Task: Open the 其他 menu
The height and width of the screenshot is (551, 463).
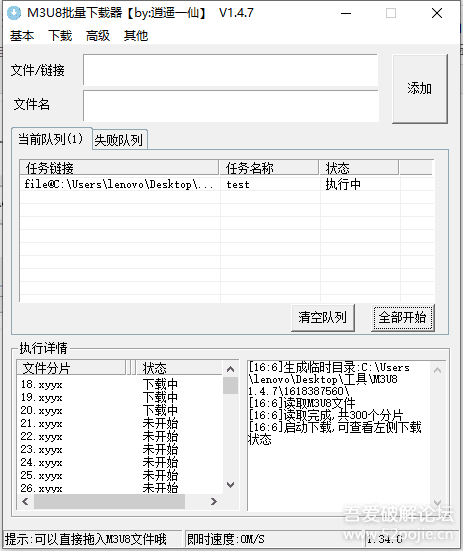Action: (x=136, y=35)
